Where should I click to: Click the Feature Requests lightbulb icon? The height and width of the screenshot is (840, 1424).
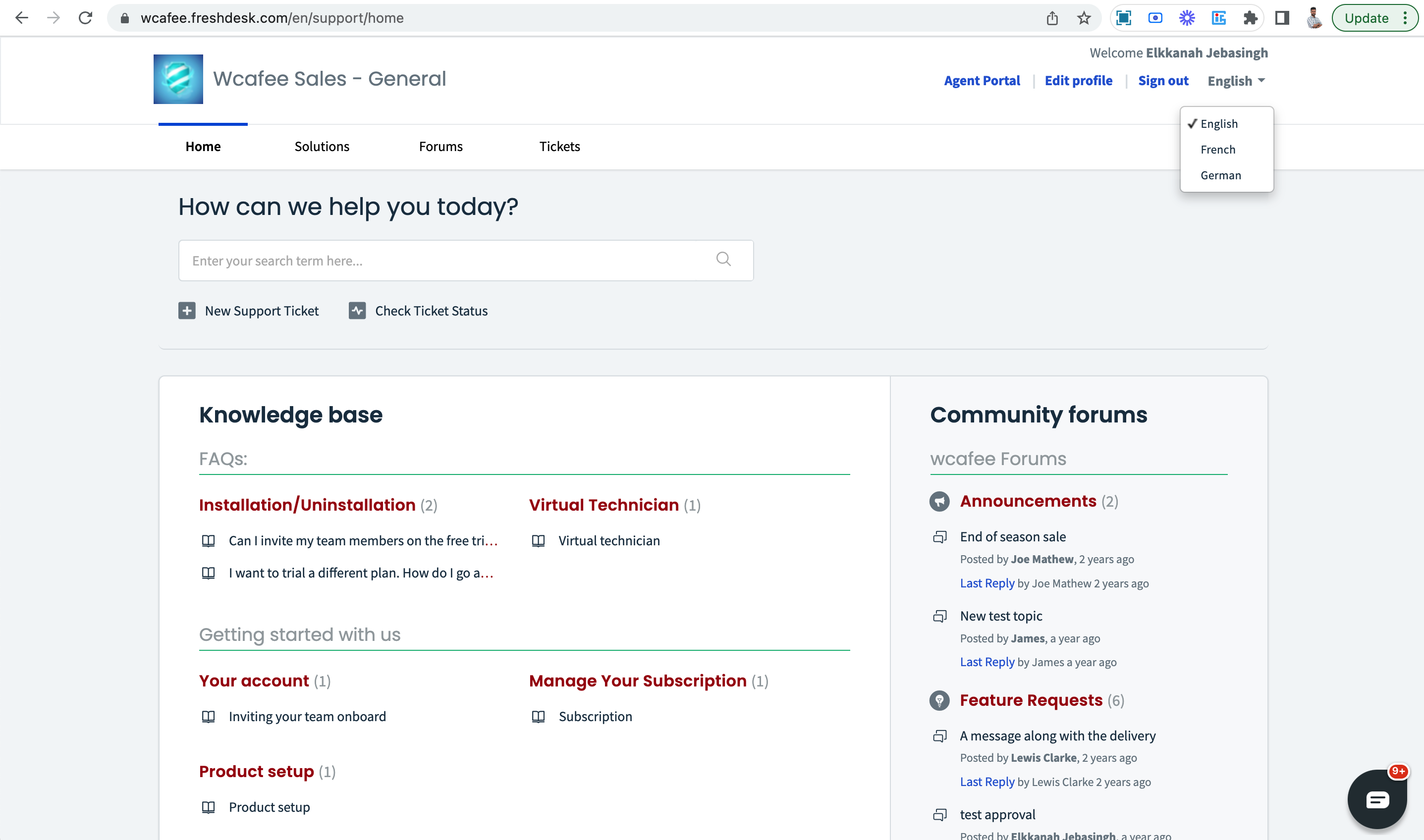pos(939,700)
